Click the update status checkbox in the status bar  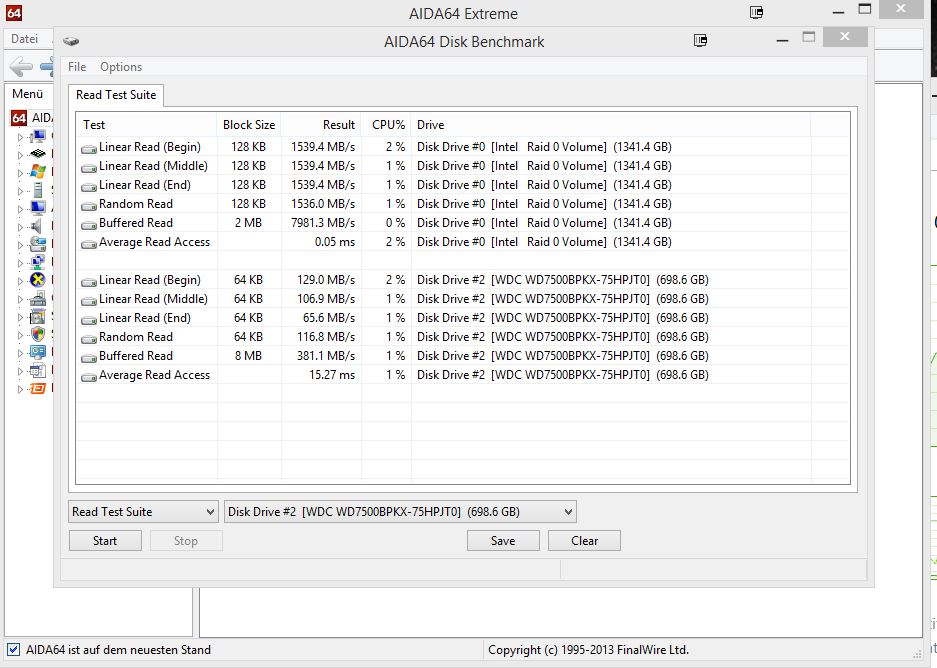[13, 649]
